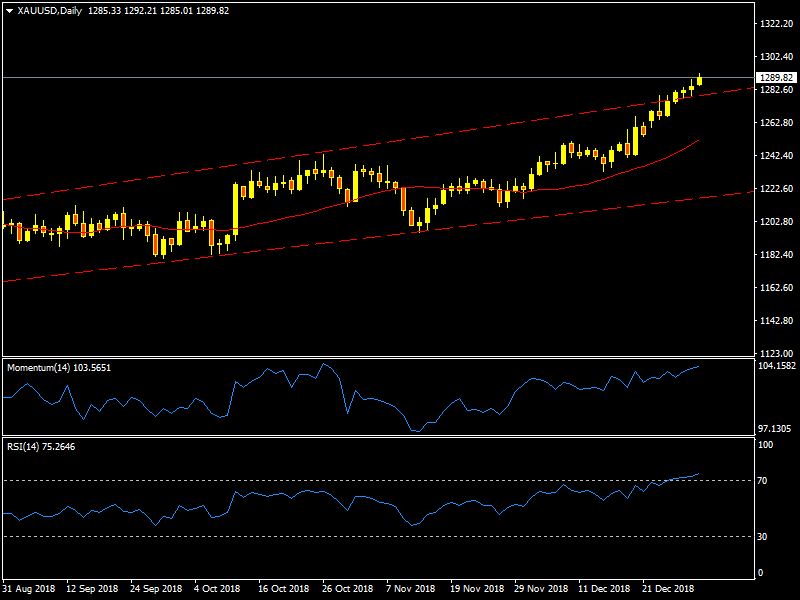The height and width of the screenshot is (600, 800).
Task: Select the 29 Nov 2018 date label
Action: pyautogui.click(x=539, y=589)
